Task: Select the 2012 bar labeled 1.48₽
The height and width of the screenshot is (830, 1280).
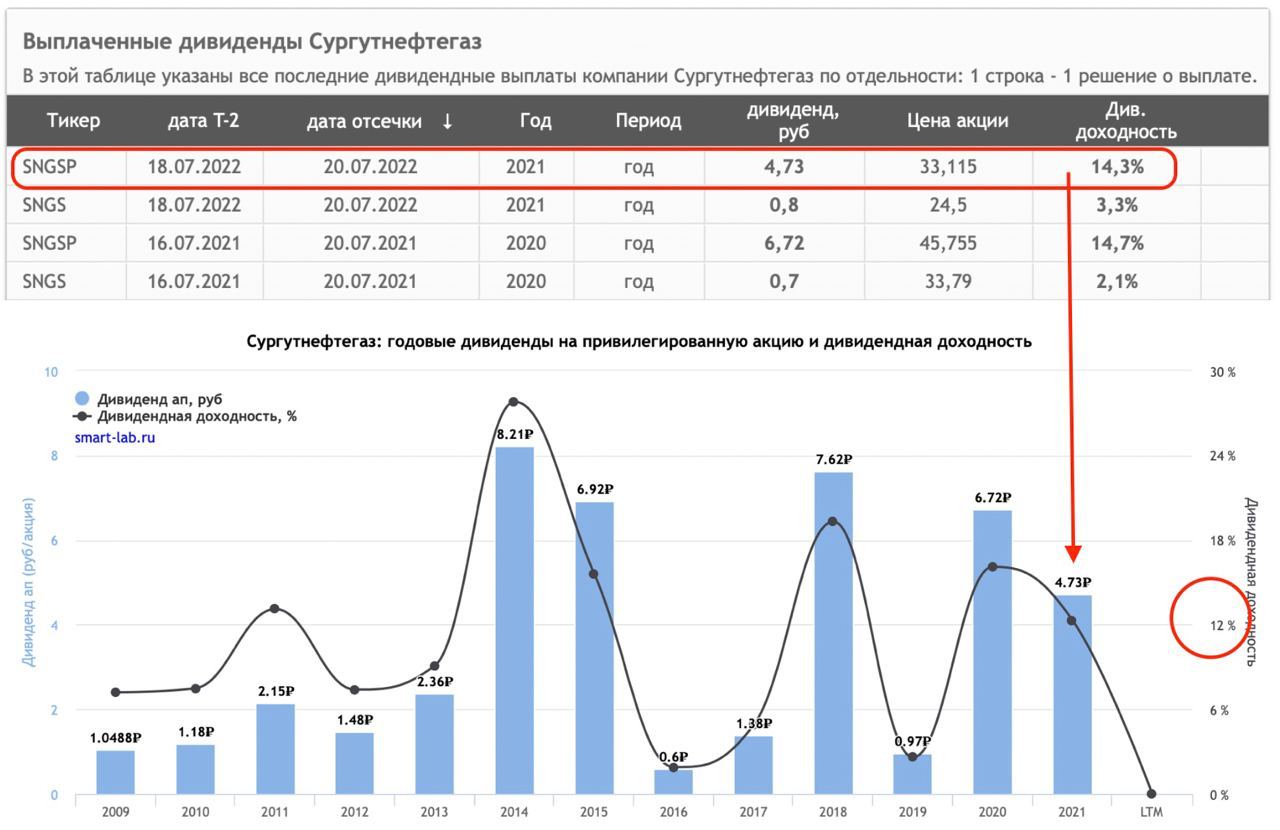Action: [354, 764]
